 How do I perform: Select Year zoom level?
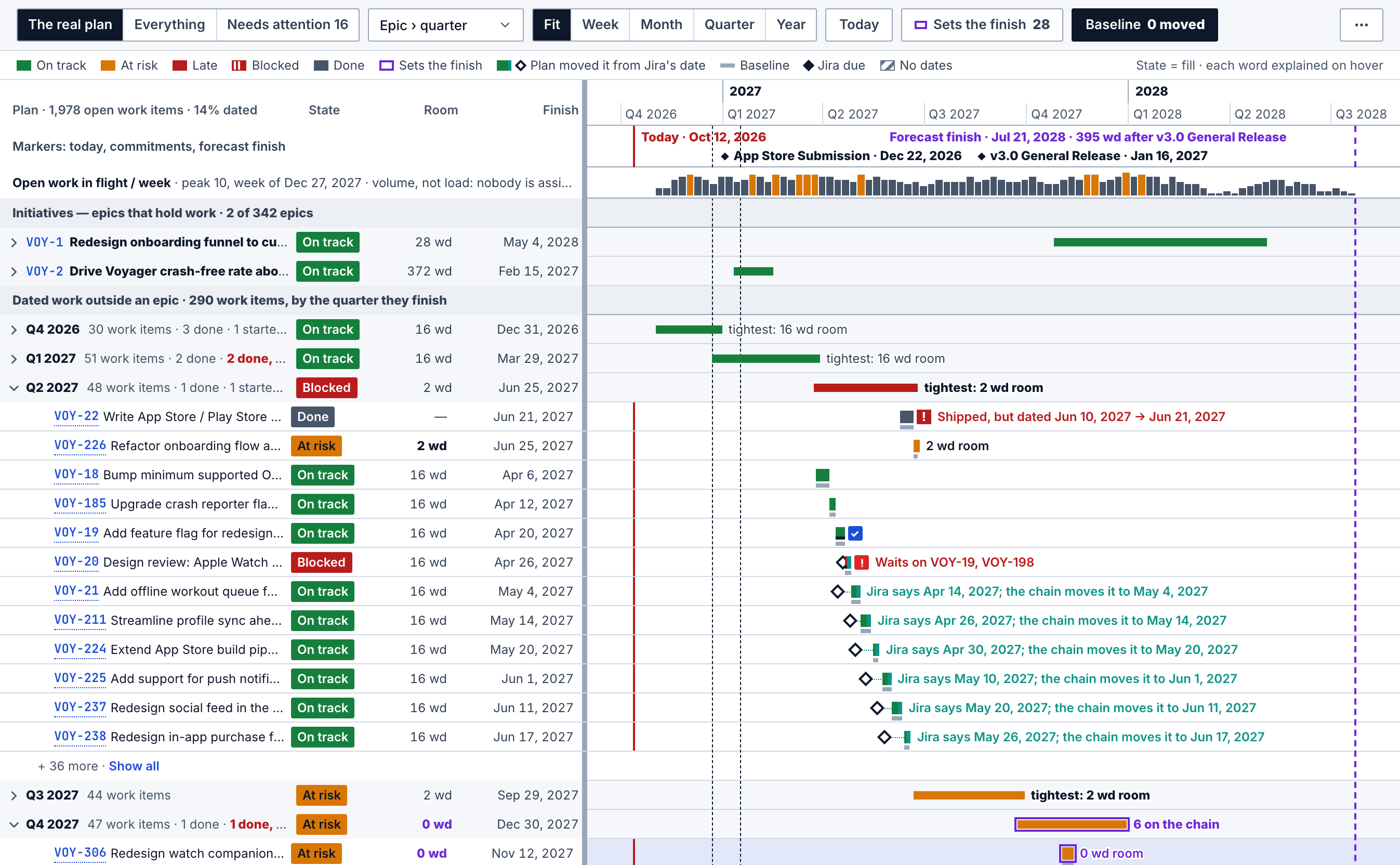tap(791, 24)
